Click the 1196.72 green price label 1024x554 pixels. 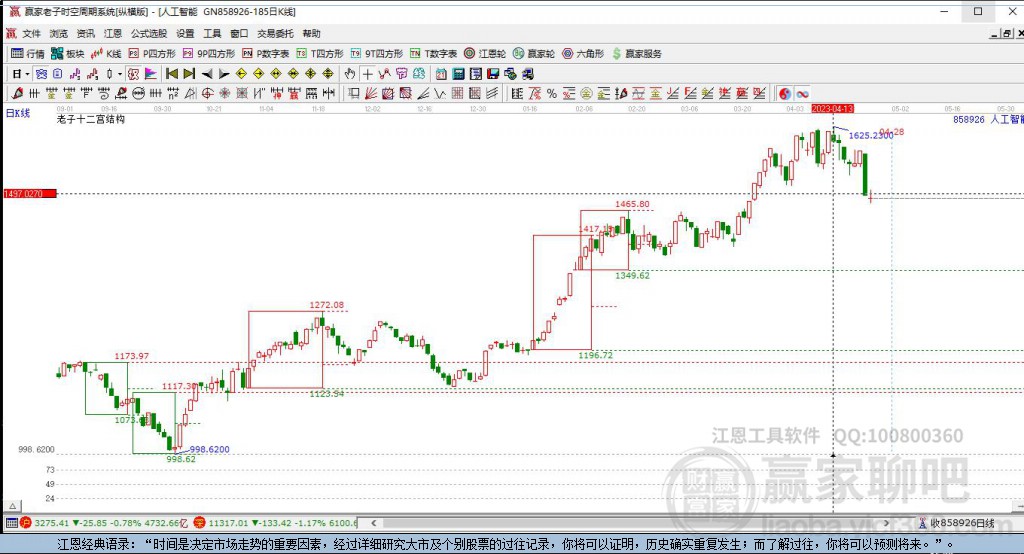[596, 355]
